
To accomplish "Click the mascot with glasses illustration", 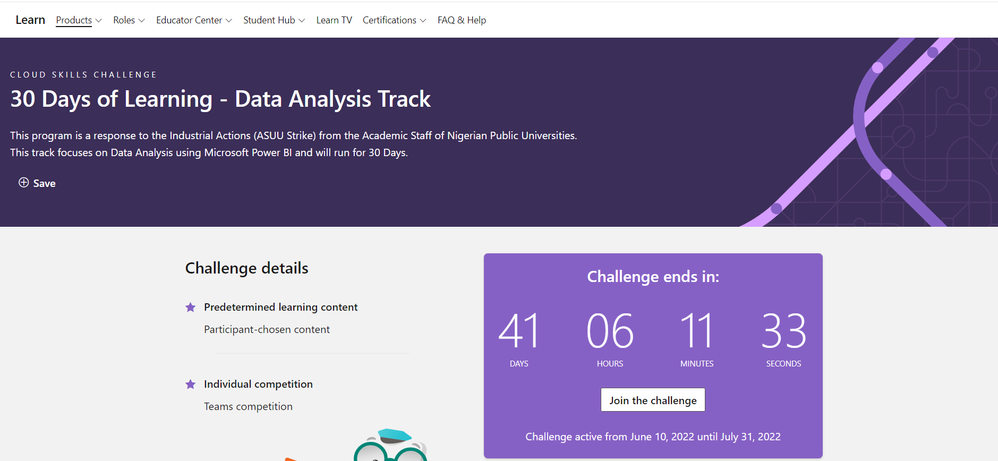I will [x=390, y=445].
